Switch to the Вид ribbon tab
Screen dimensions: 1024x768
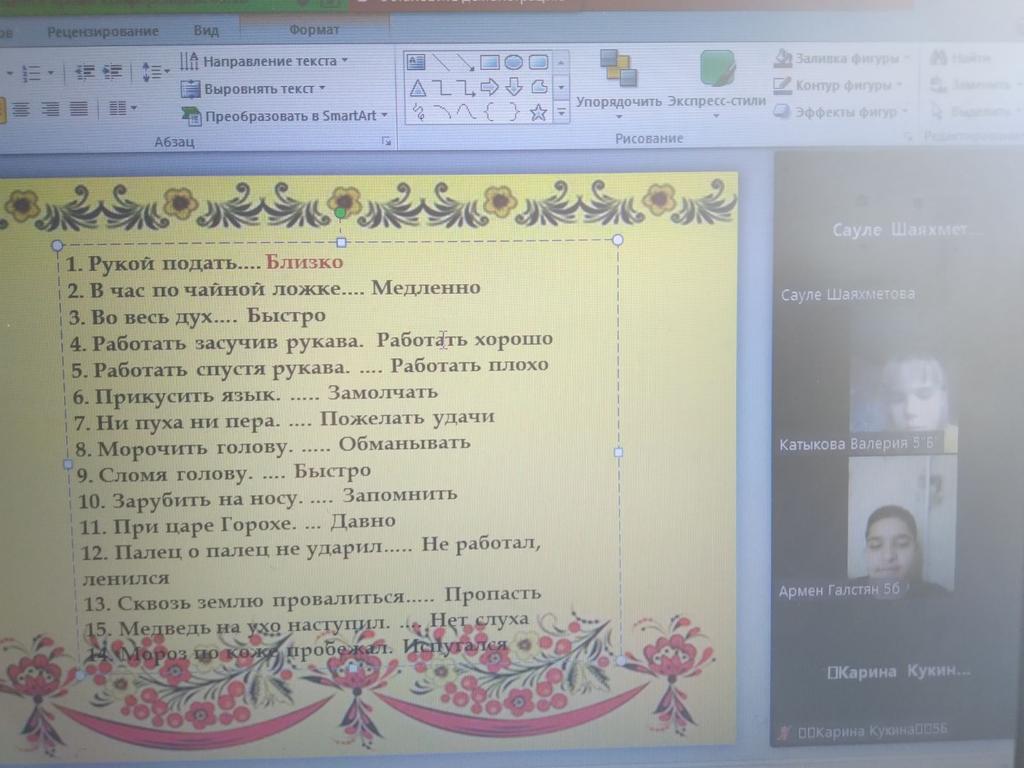click(x=206, y=30)
